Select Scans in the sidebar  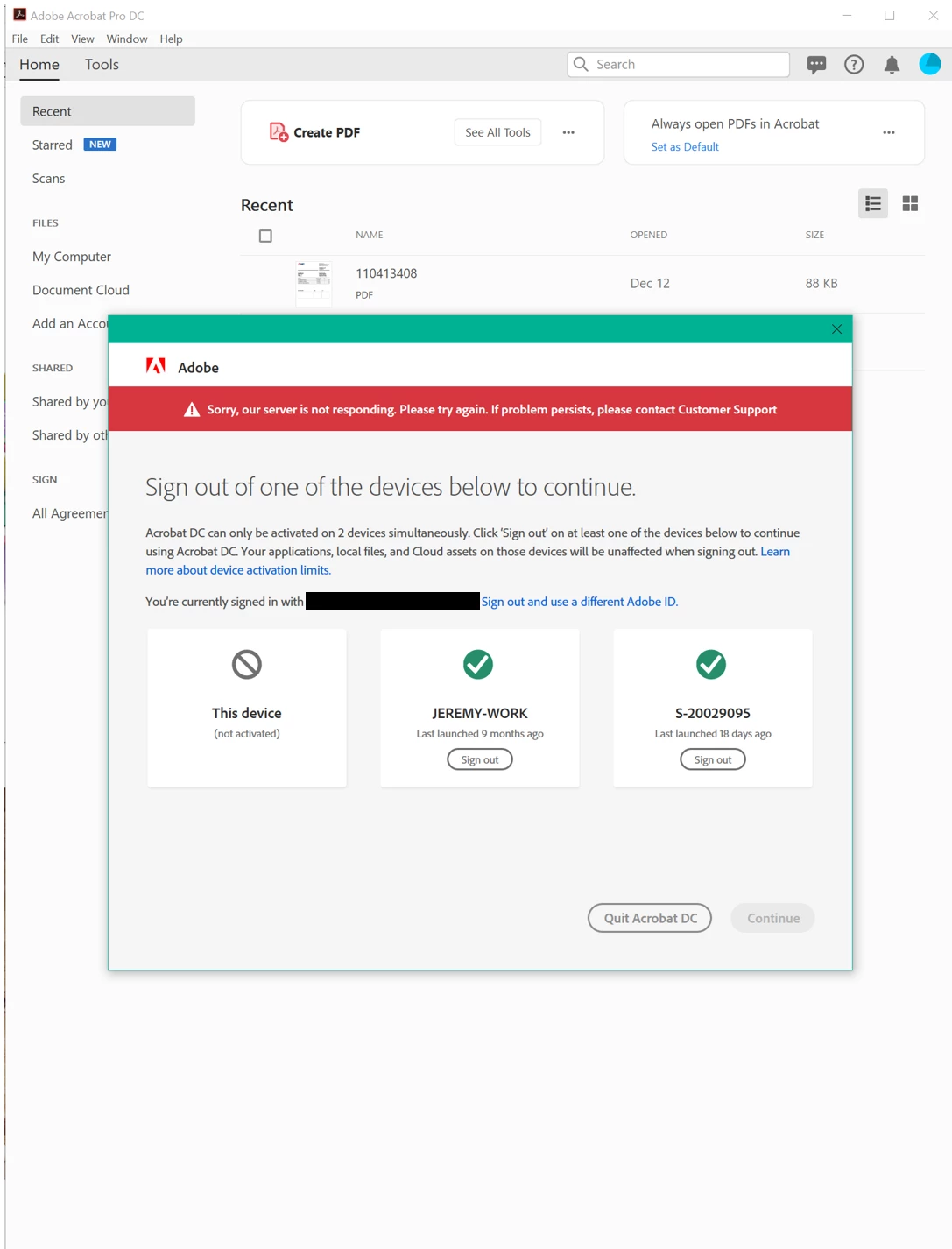pyautogui.click(x=48, y=178)
